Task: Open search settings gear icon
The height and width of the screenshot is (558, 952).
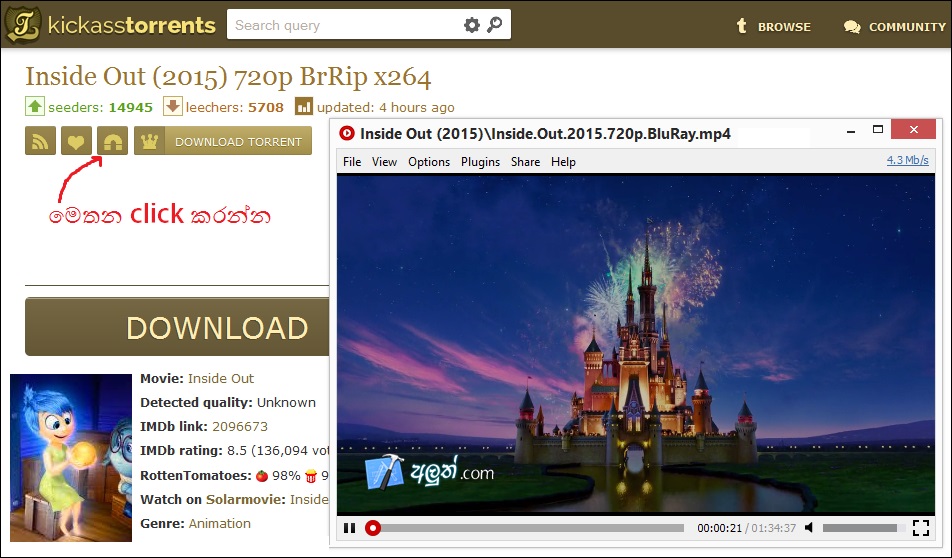Action: pos(472,25)
